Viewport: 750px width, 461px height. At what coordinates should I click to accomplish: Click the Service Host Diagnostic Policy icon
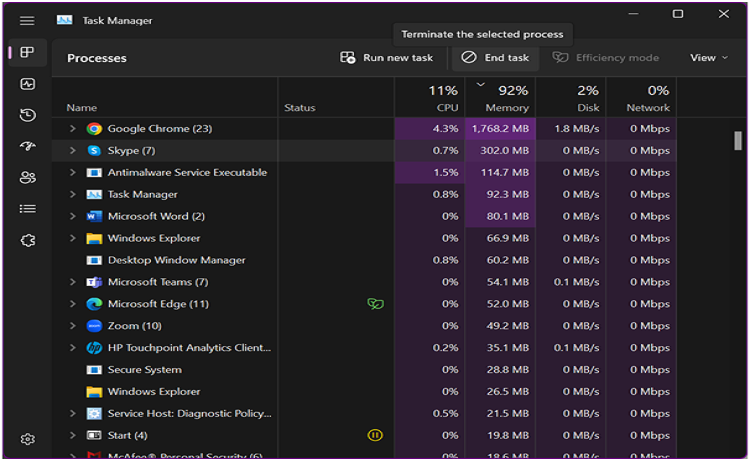point(94,414)
